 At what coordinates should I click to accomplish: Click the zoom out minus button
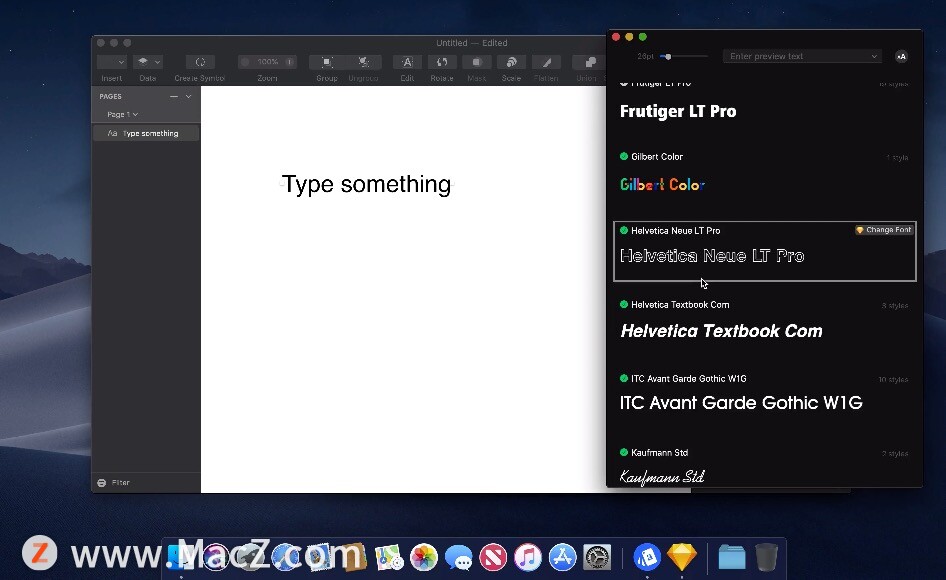245,62
